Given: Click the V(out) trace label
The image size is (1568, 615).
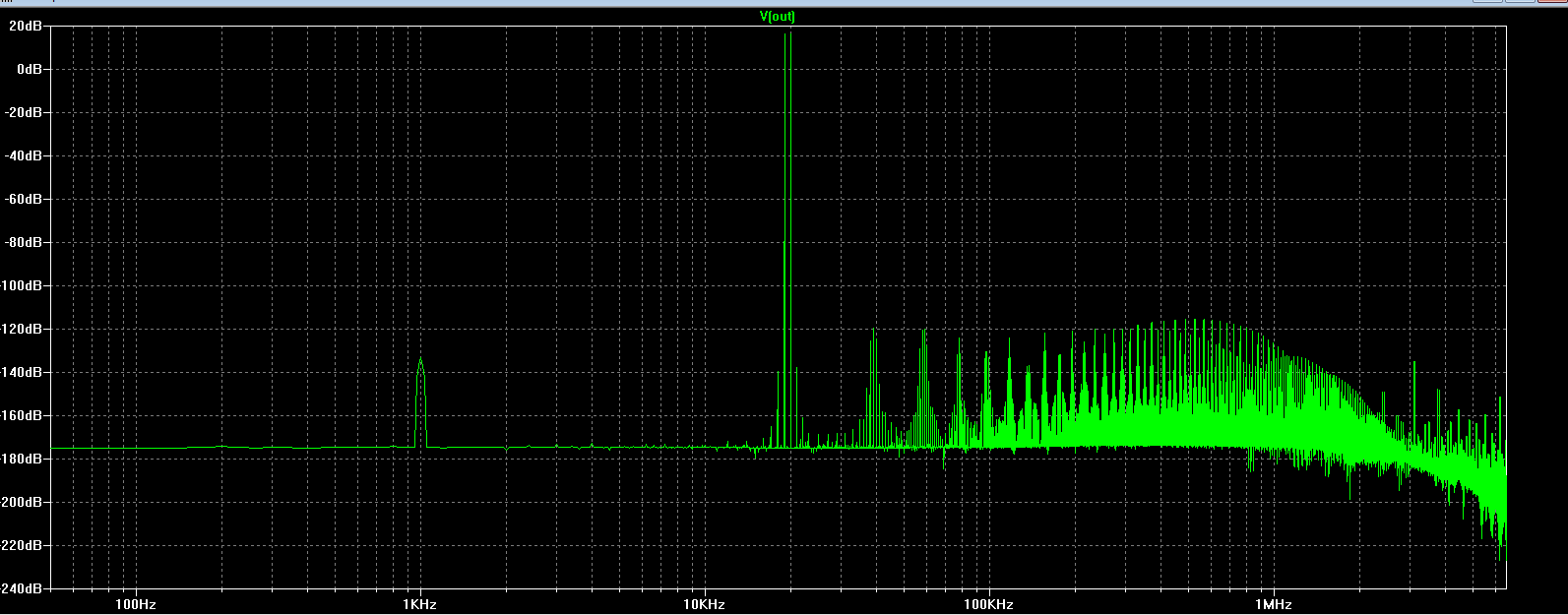Looking at the screenshot, I should coord(777,17).
